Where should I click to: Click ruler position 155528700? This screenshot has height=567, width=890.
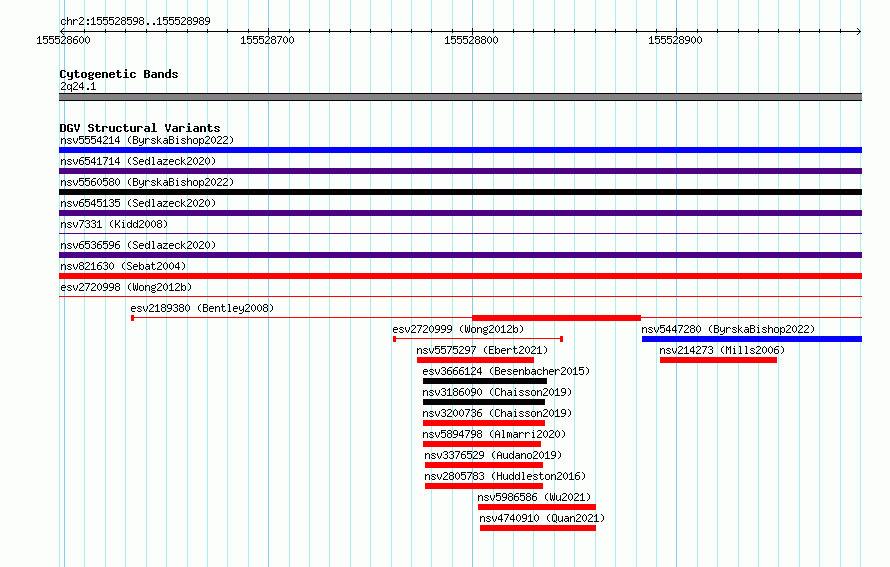[x=267, y=40]
